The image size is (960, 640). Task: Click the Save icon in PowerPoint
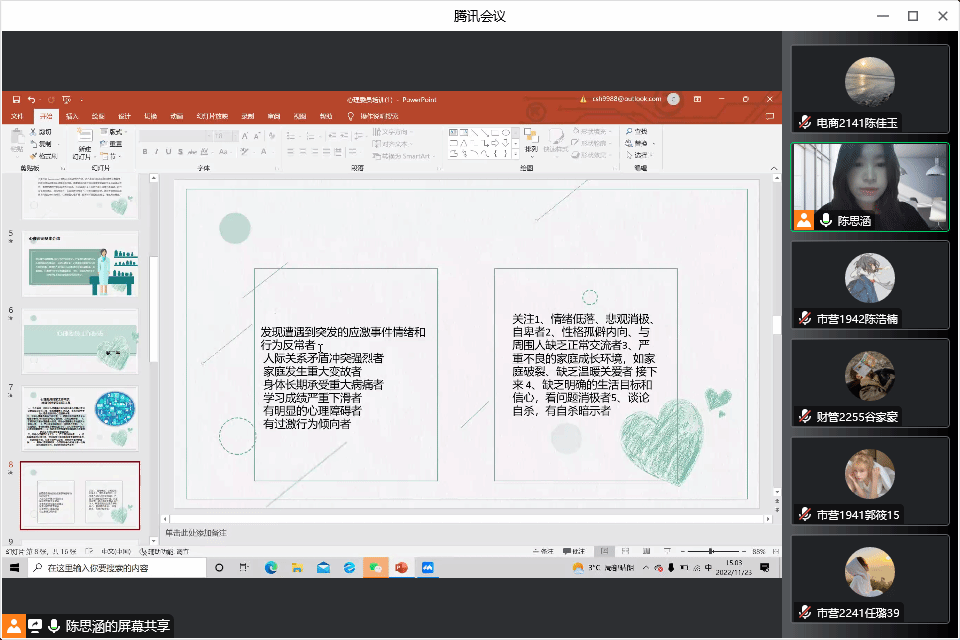[16, 99]
